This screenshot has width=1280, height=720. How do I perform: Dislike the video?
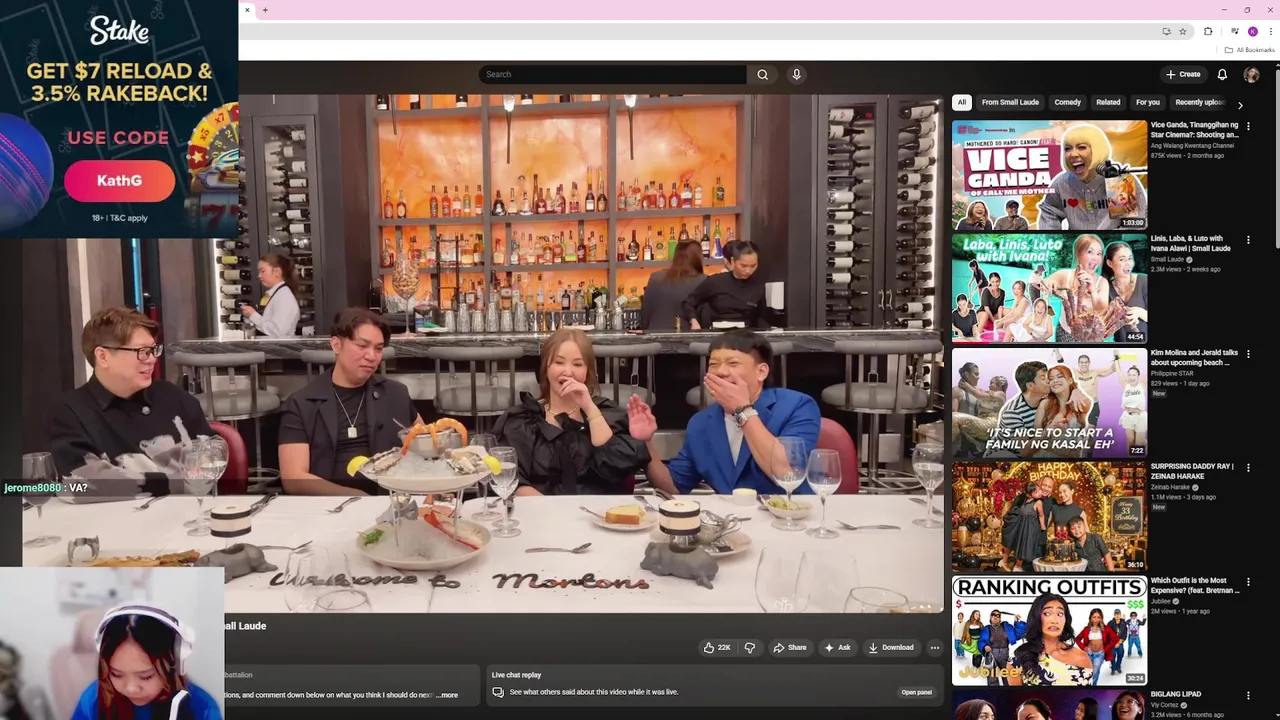pyautogui.click(x=749, y=647)
